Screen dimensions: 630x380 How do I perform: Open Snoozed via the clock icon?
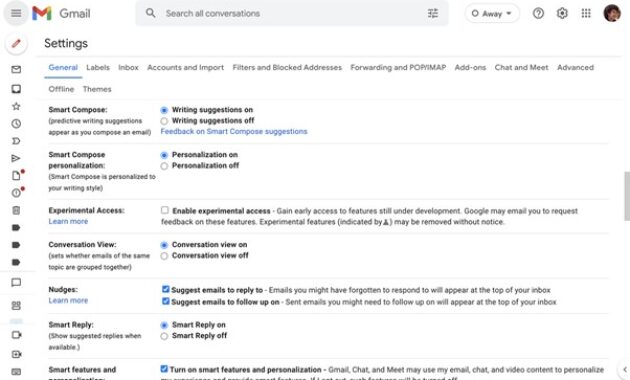coord(16,124)
